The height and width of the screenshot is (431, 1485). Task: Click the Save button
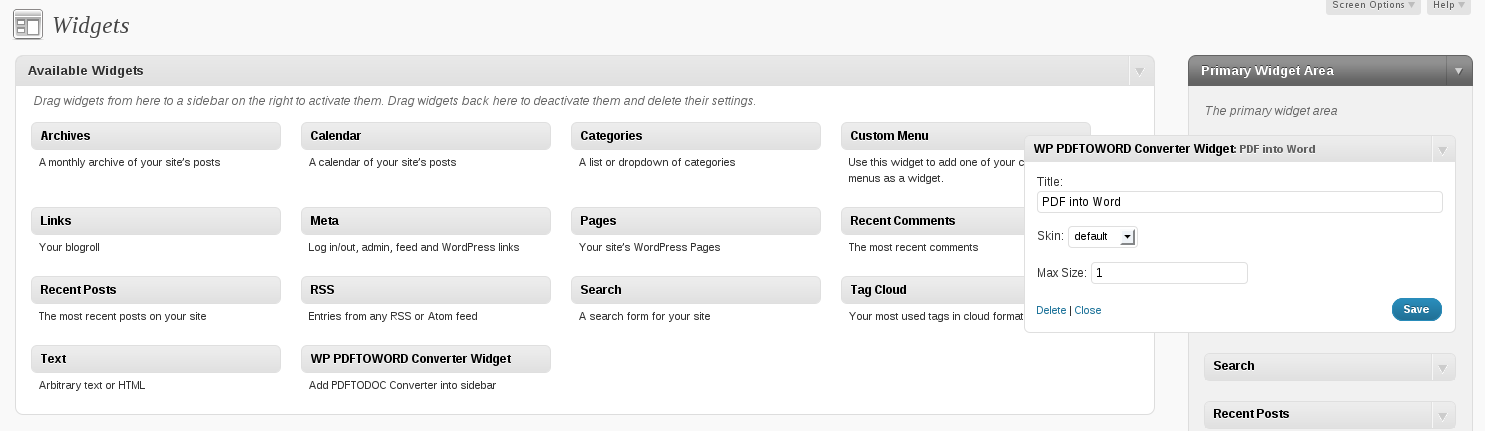tap(1416, 310)
